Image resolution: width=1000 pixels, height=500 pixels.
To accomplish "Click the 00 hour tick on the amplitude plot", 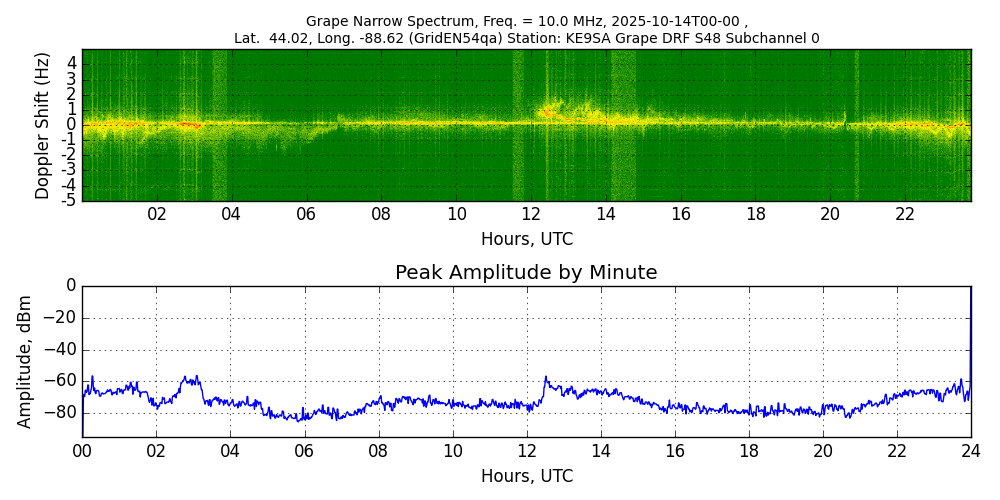I will coord(82,451).
